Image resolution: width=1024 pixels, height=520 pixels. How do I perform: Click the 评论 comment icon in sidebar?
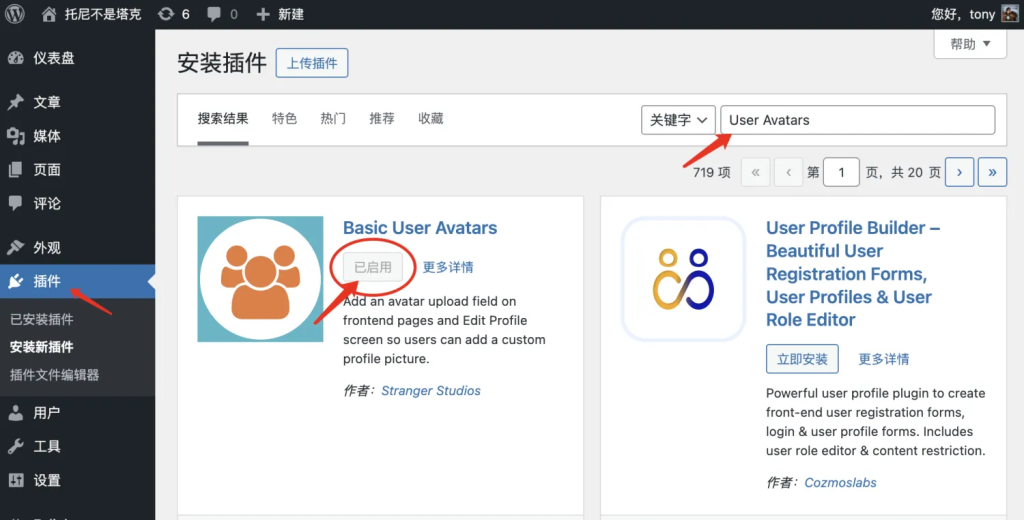pyautogui.click(x=16, y=204)
